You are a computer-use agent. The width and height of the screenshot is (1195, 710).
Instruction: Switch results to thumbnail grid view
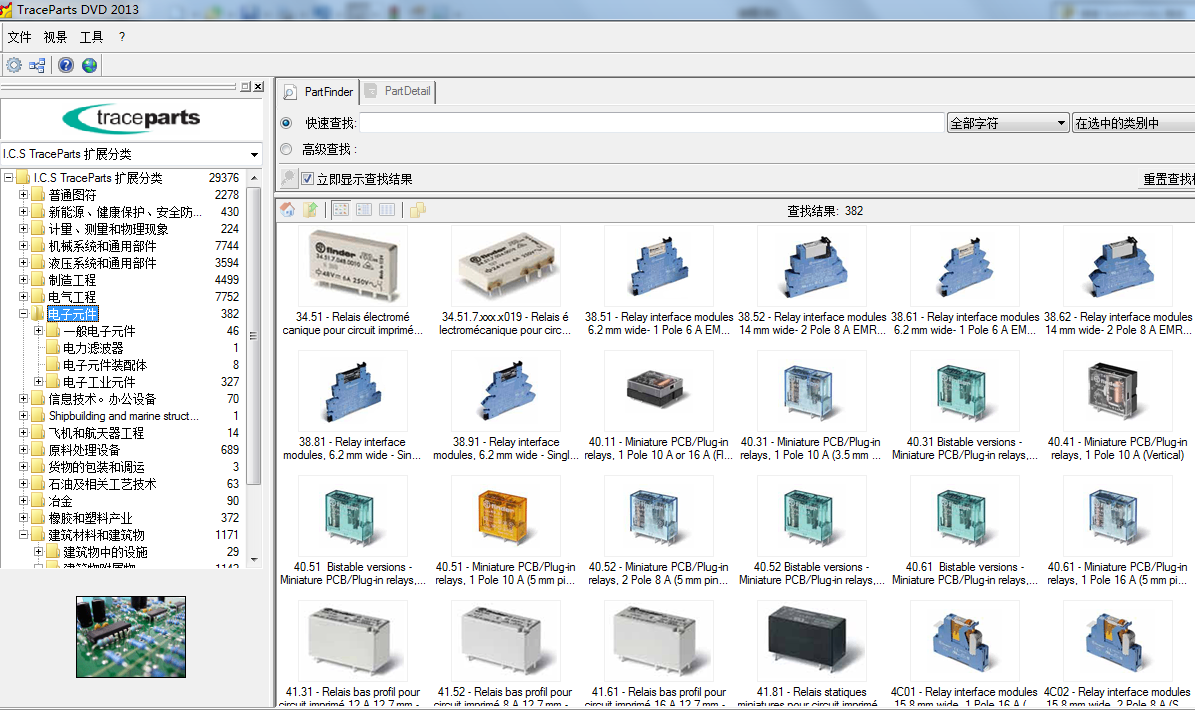(x=340, y=209)
